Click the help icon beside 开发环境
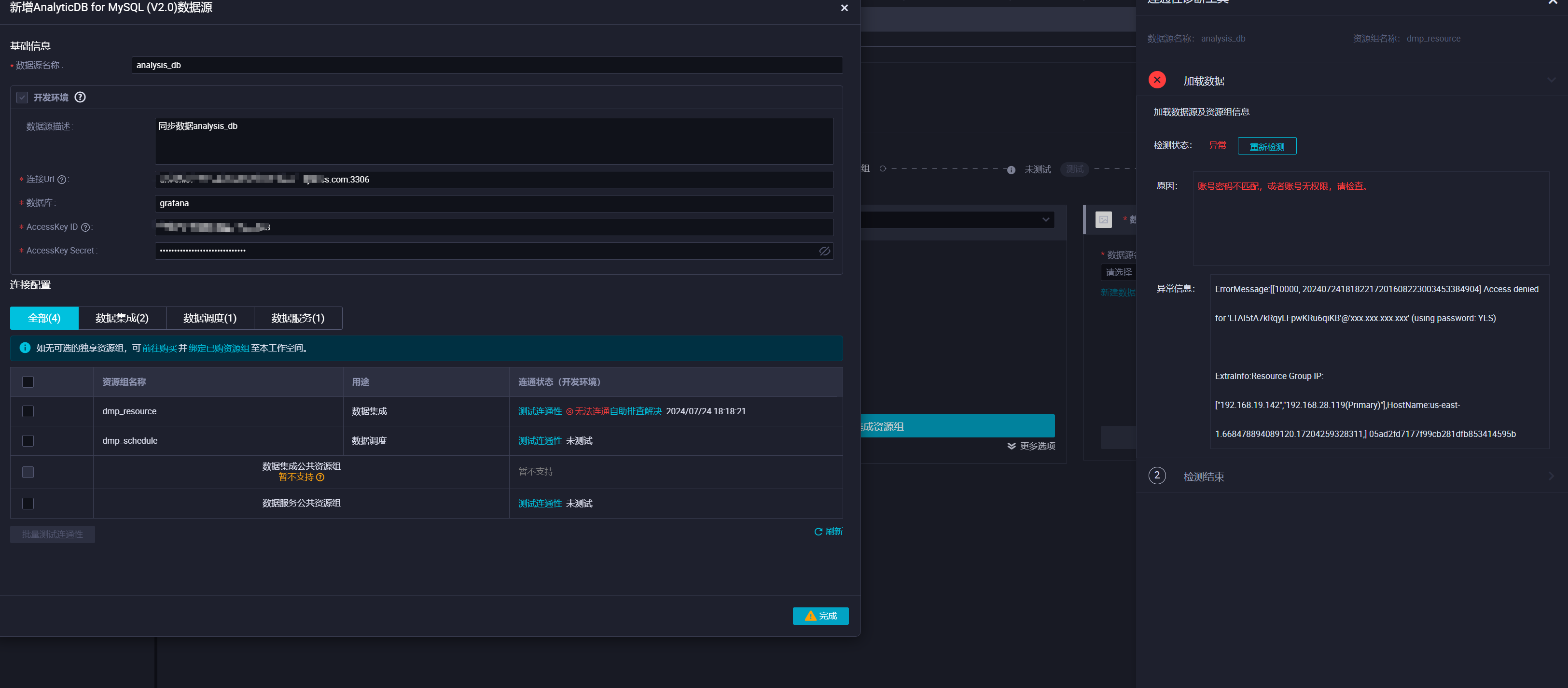The image size is (1568, 688). point(80,98)
